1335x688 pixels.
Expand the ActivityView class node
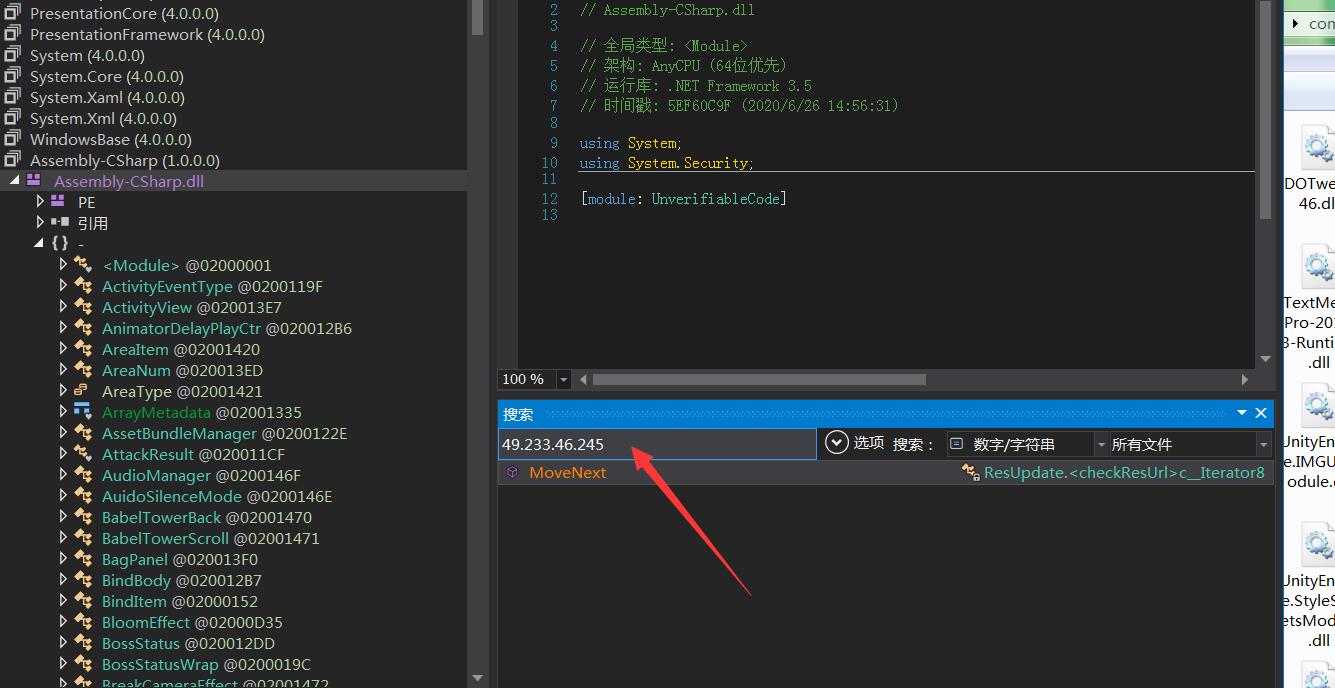[63, 307]
